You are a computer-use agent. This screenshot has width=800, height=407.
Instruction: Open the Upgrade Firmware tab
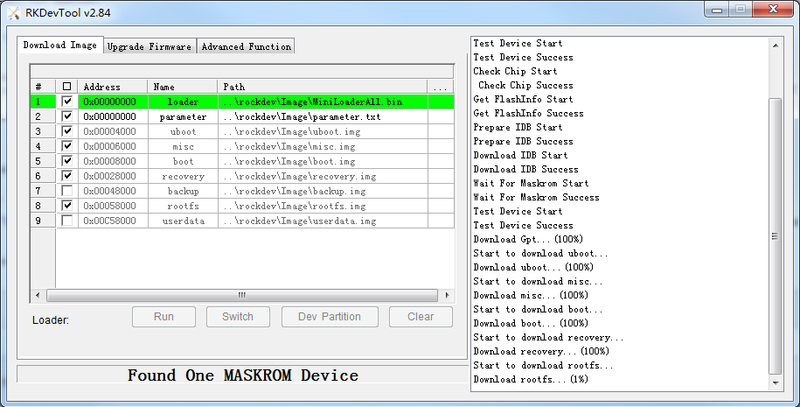pyautogui.click(x=149, y=46)
